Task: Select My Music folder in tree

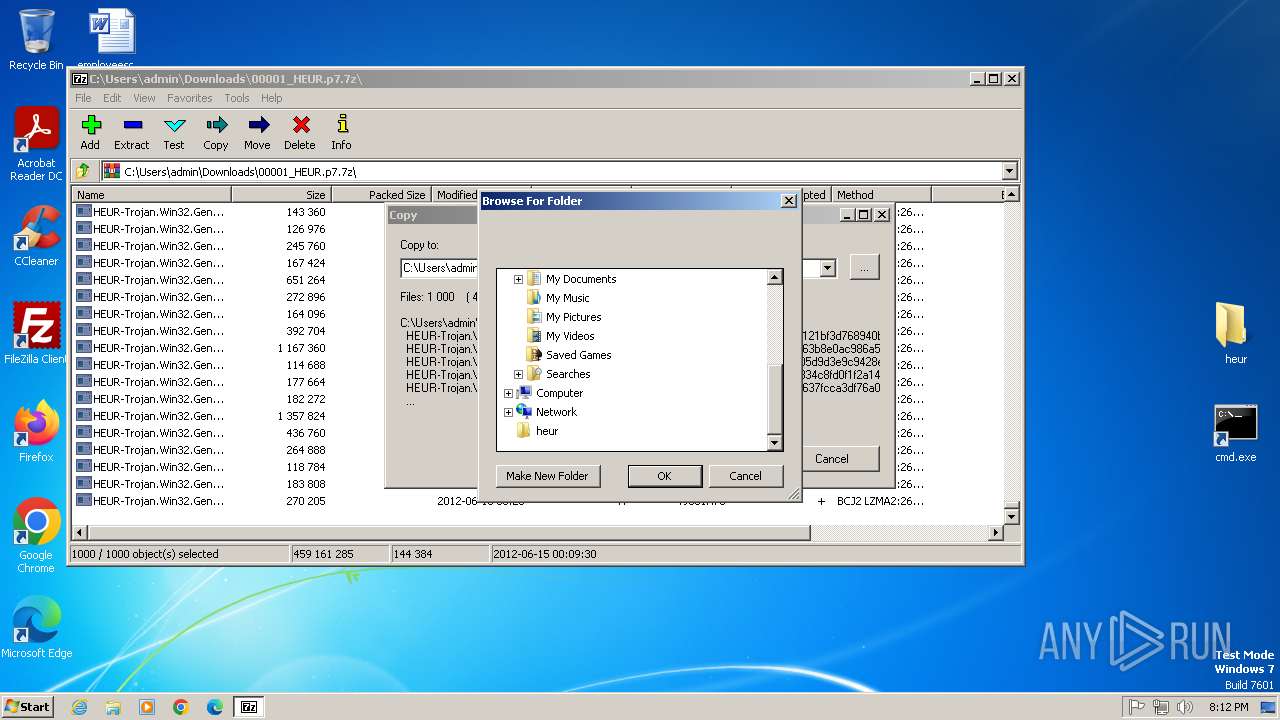Action: 567,298
